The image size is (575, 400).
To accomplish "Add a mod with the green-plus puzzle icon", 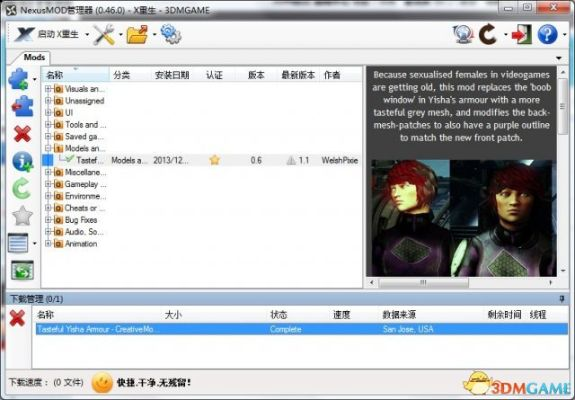I will 19,79.
